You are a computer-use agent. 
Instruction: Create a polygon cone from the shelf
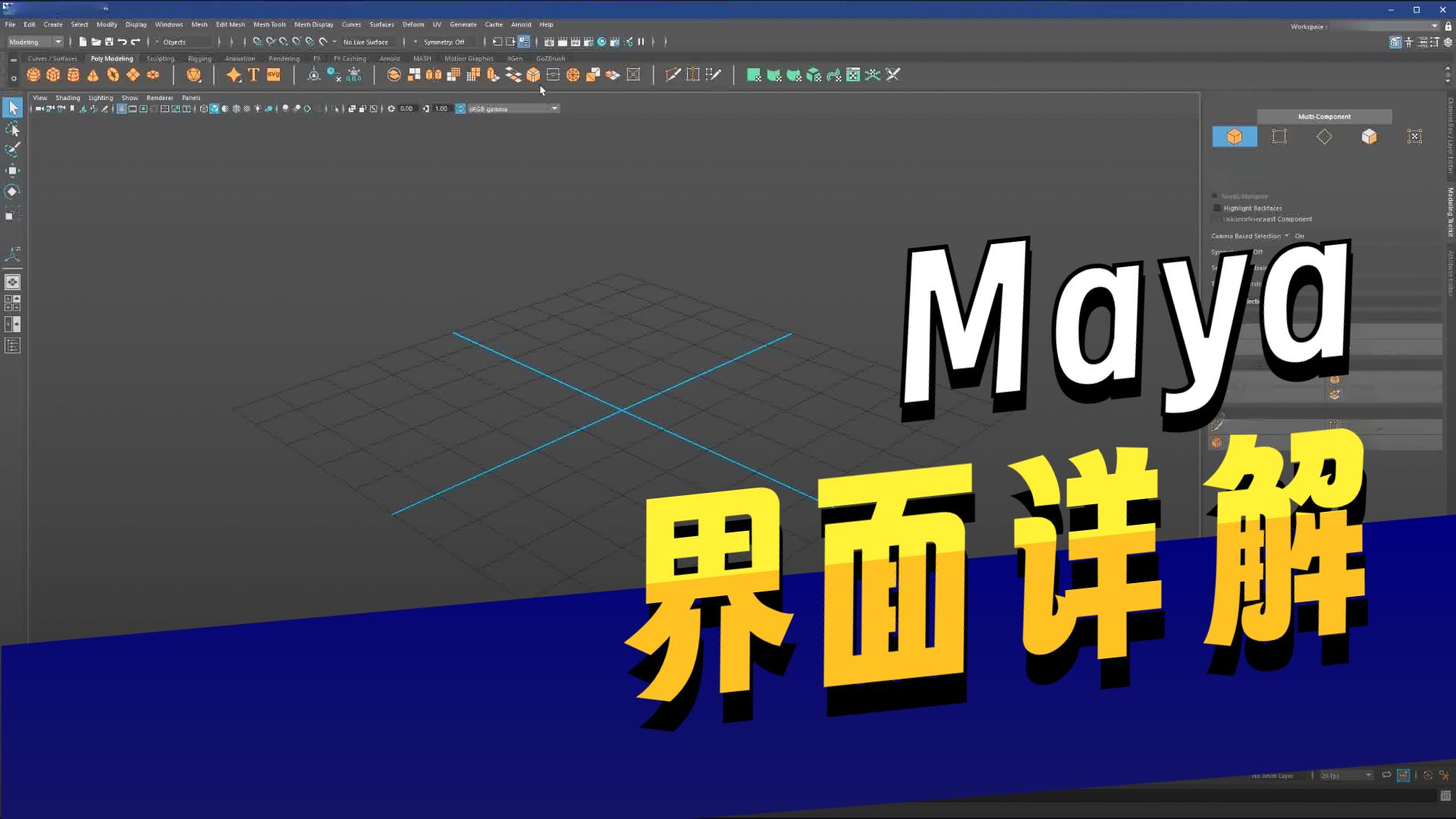coord(93,74)
